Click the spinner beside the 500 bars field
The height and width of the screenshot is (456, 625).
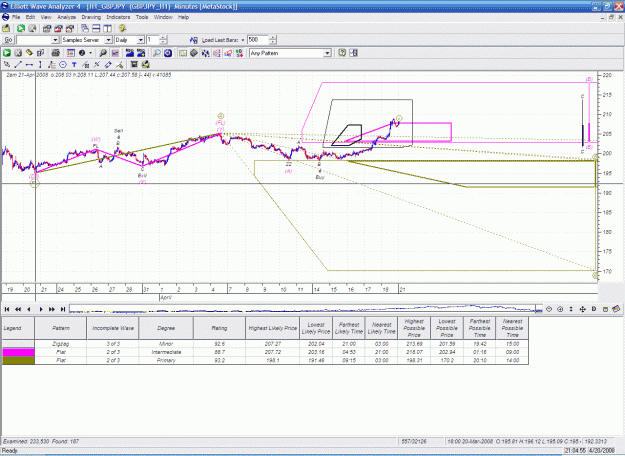[x=272, y=40]
